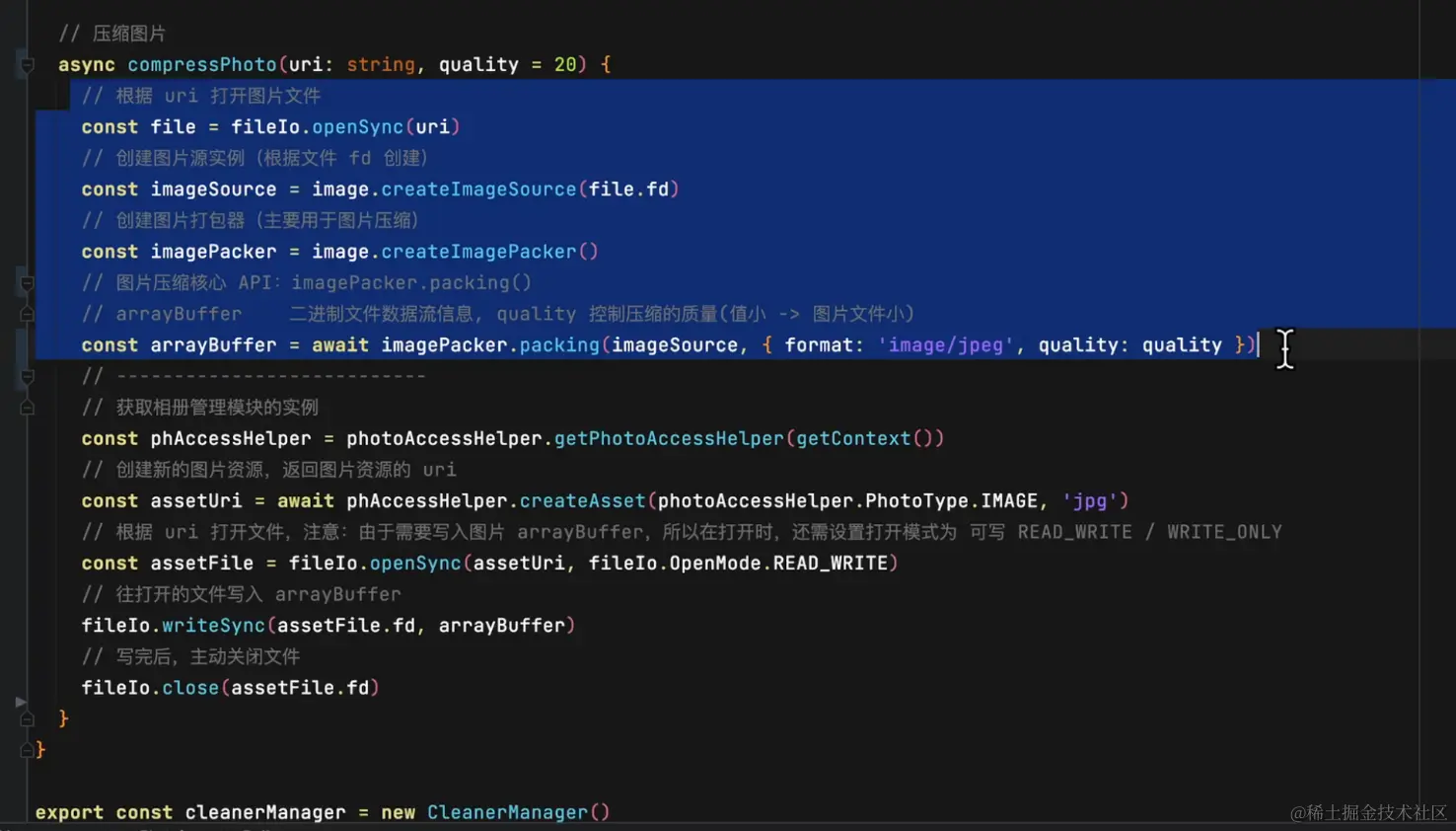Click the 'image/jpeg' format string
Screen dimensions: 1456x831
pos(945,345)
